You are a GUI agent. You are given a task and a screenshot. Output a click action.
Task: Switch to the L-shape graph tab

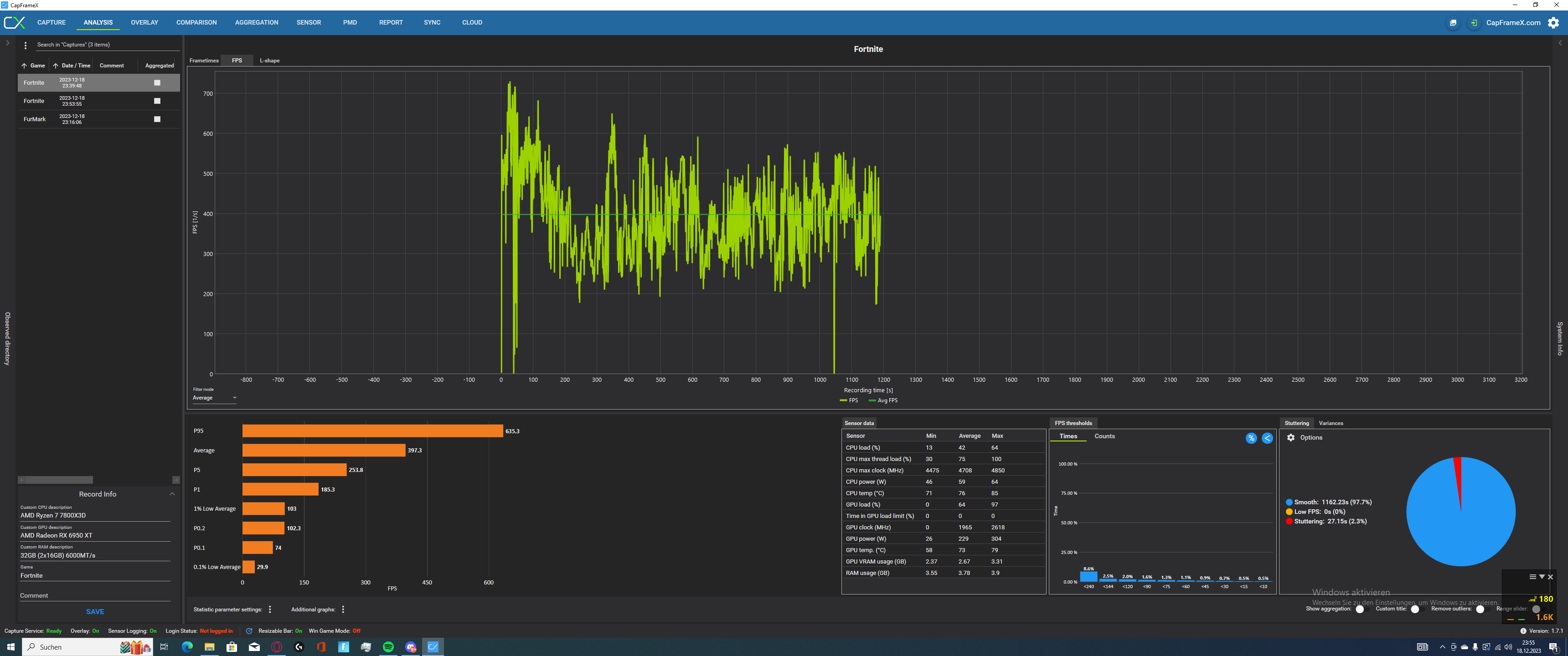(x=269, y=60)
